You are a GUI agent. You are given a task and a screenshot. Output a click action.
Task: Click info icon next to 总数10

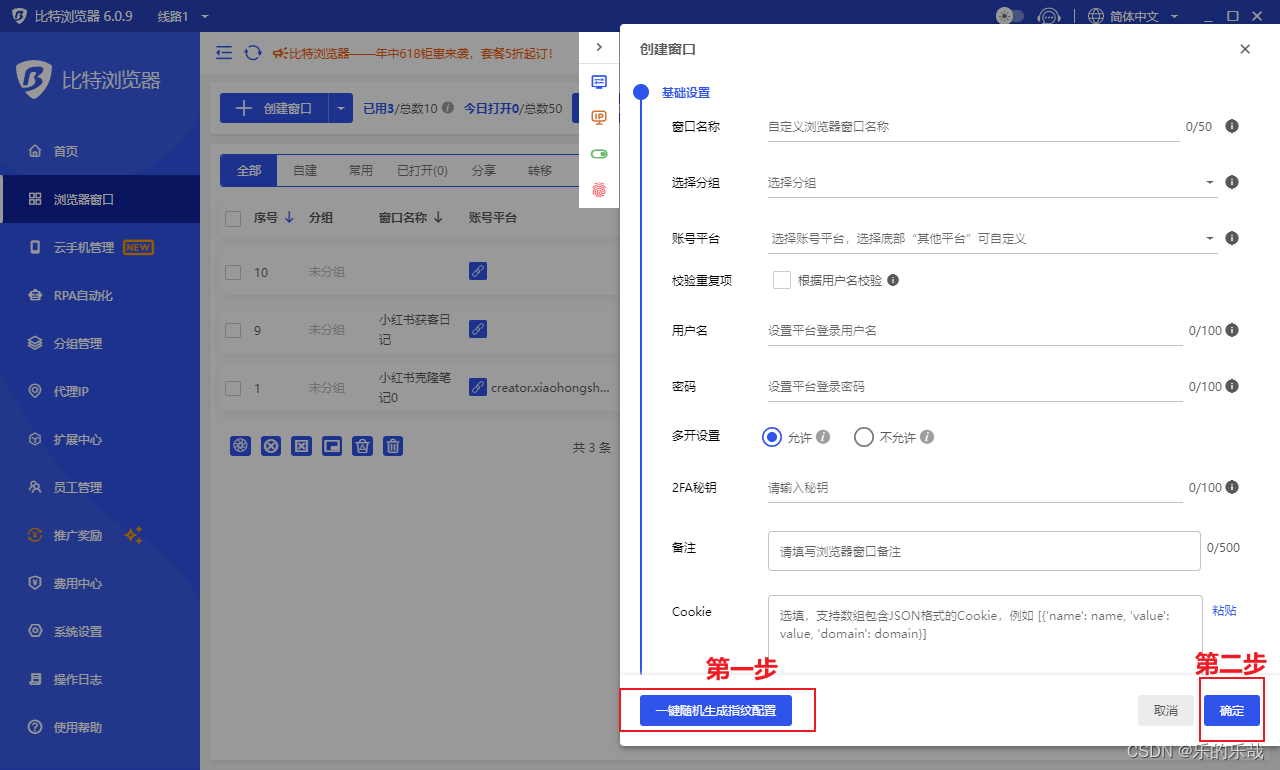(x=448, y=108)
